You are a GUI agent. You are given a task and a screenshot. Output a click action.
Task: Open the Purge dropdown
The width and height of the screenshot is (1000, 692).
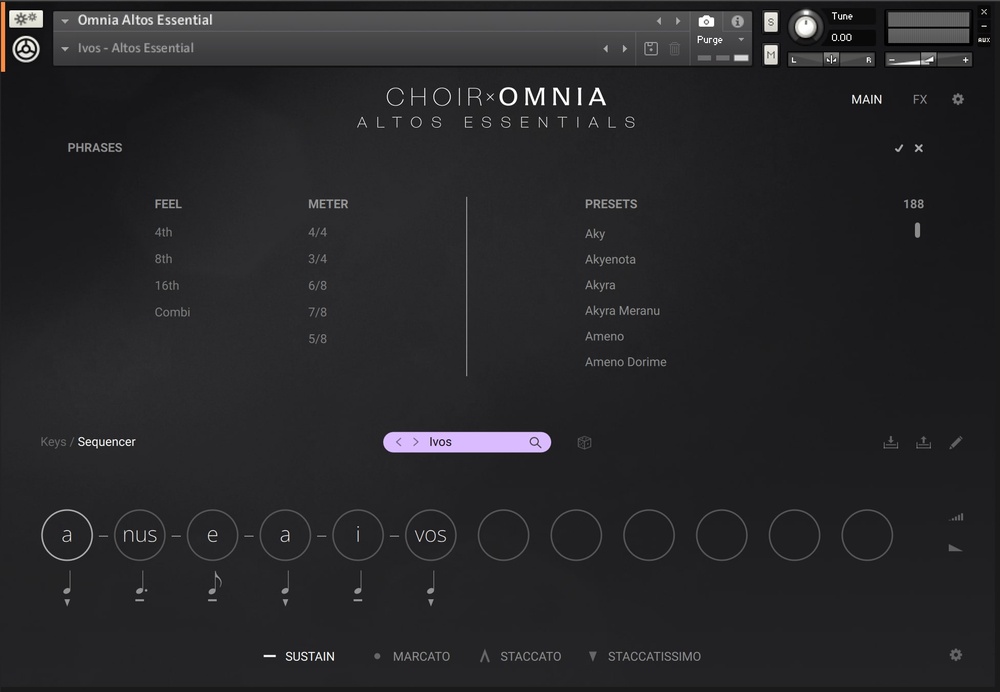pyautogui.click(x=739, y=41)
